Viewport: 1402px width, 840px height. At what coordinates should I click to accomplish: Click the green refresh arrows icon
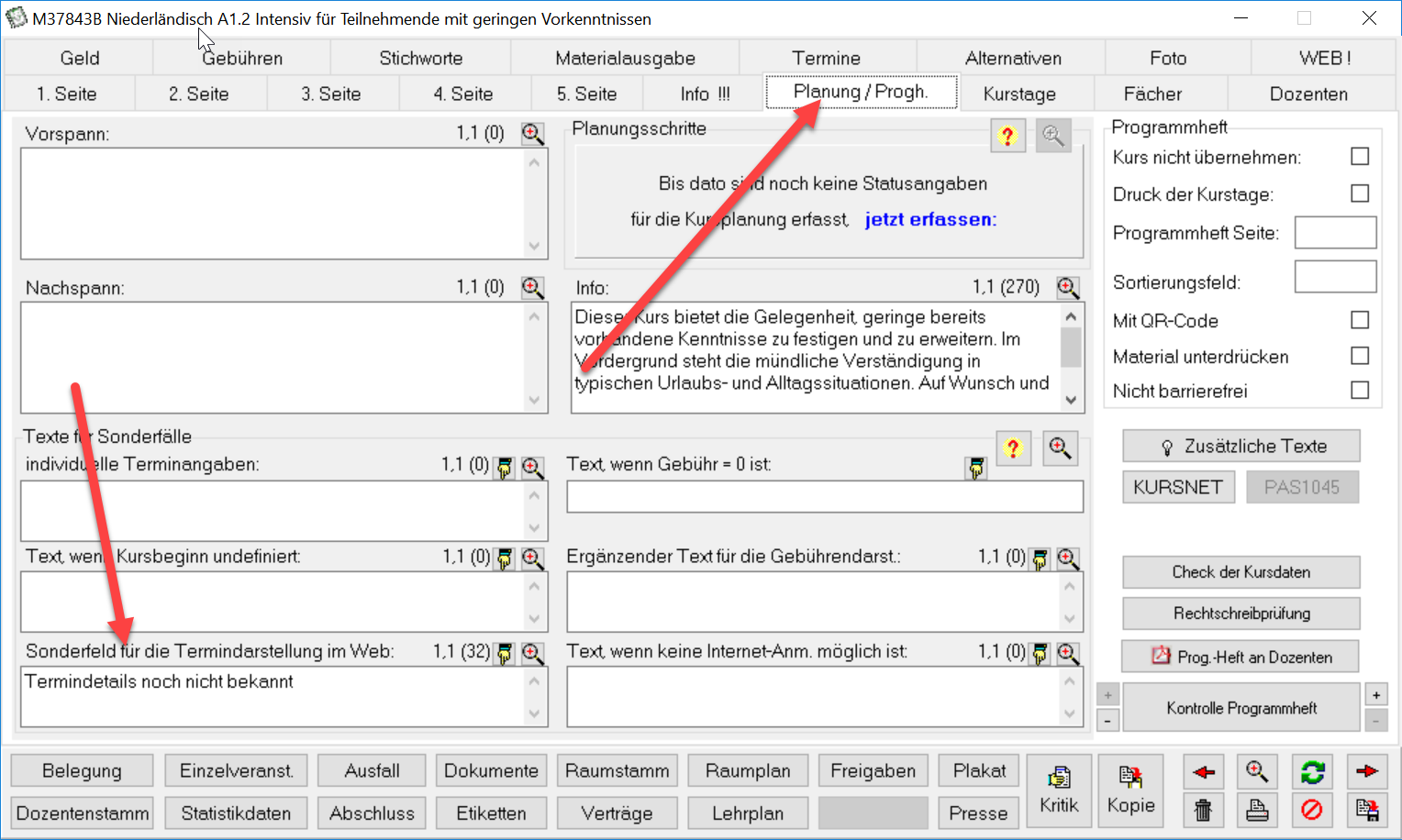tap(1312, 772)
